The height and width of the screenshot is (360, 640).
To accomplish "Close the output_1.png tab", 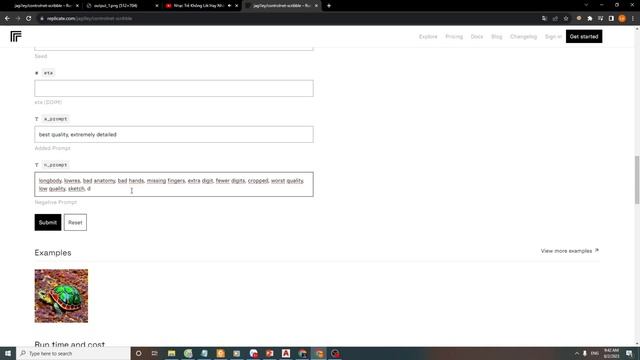I will coord(157,6).
